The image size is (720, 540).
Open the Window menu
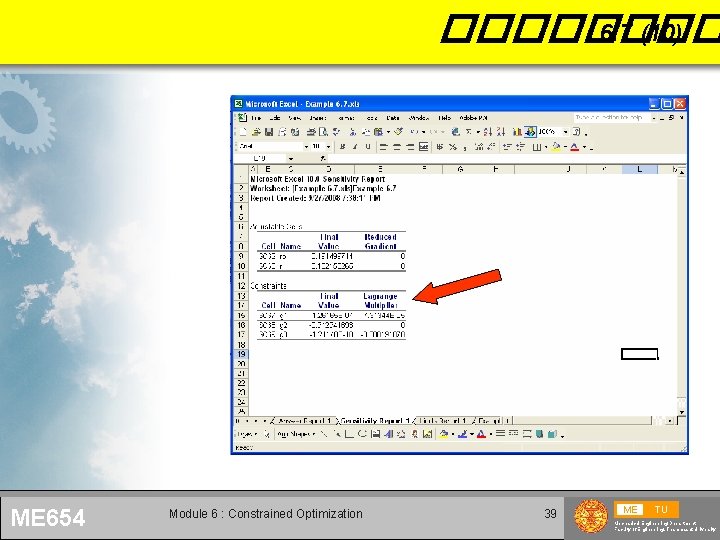[x=419, y=118]
